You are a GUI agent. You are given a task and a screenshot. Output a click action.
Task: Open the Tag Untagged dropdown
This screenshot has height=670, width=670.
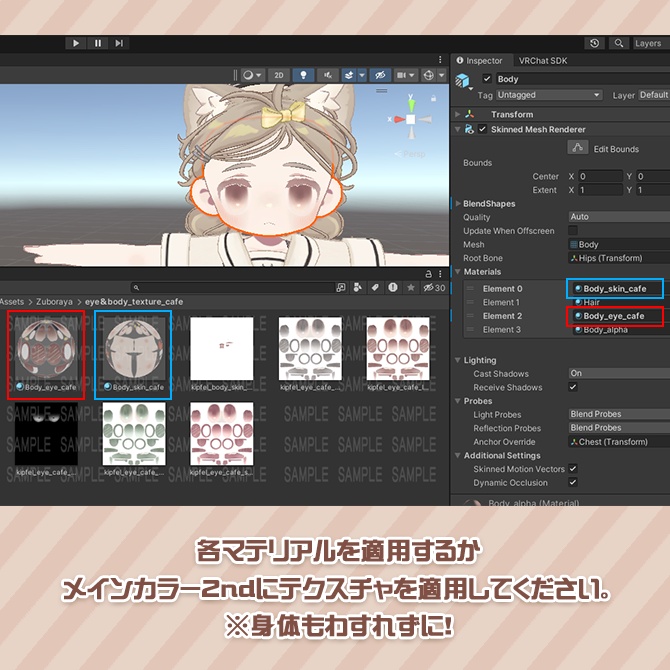tap(549, 95)
